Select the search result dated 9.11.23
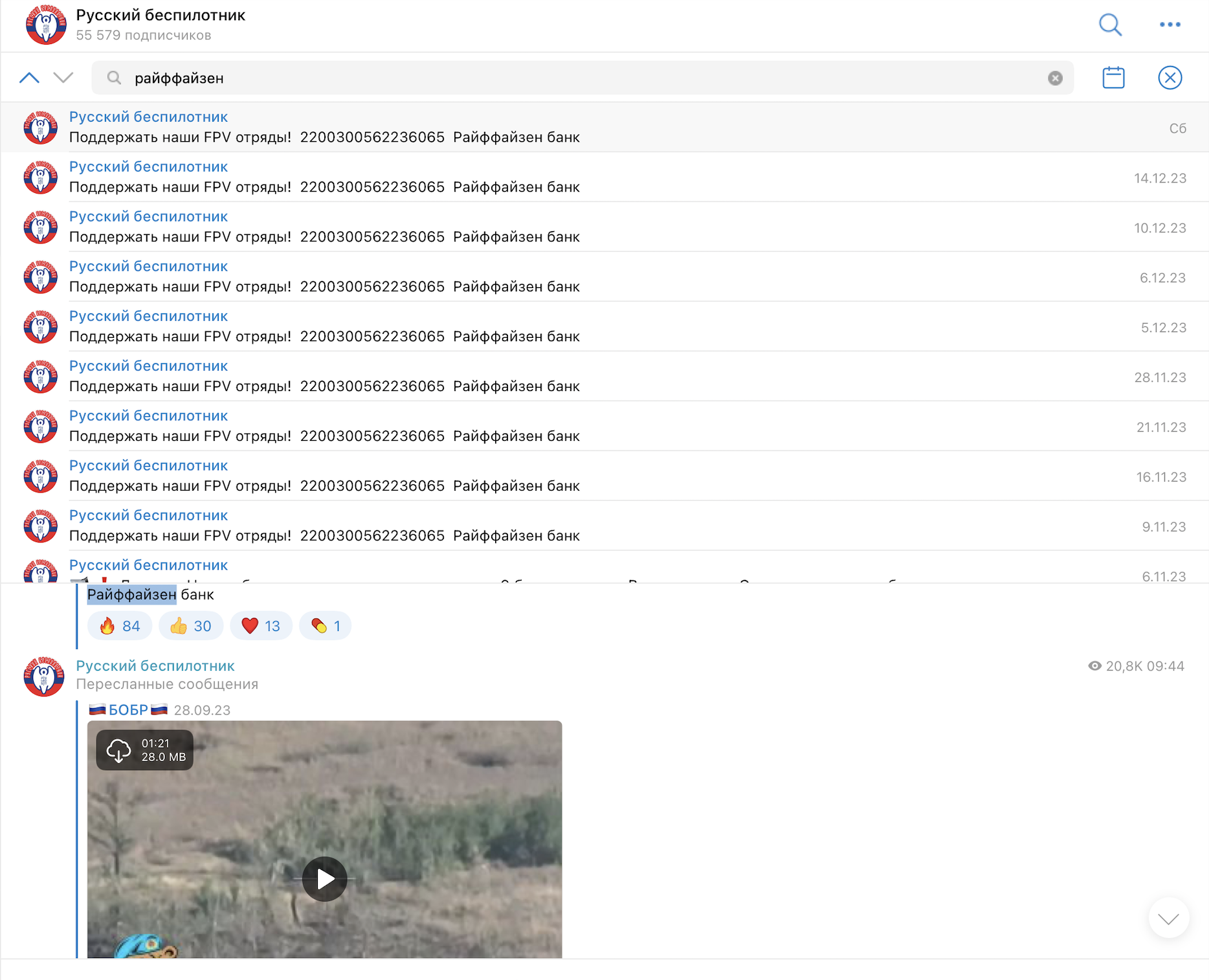The image size is (1209, 980). point(604,526)
